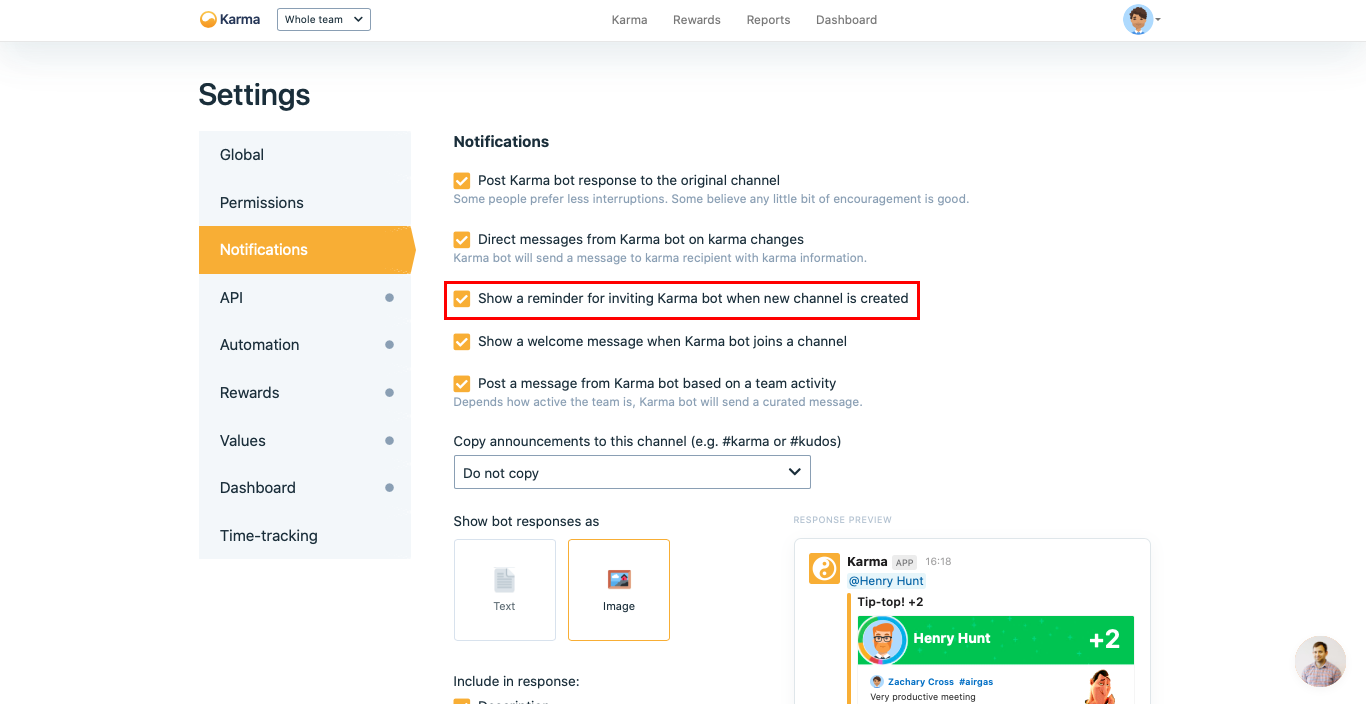1366x704 pixels.
Task: Click the Notifications section heading
Action: 501,142
